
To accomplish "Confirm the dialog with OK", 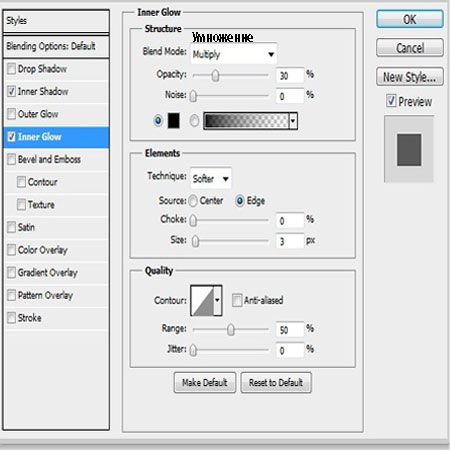I will point(410,19).
